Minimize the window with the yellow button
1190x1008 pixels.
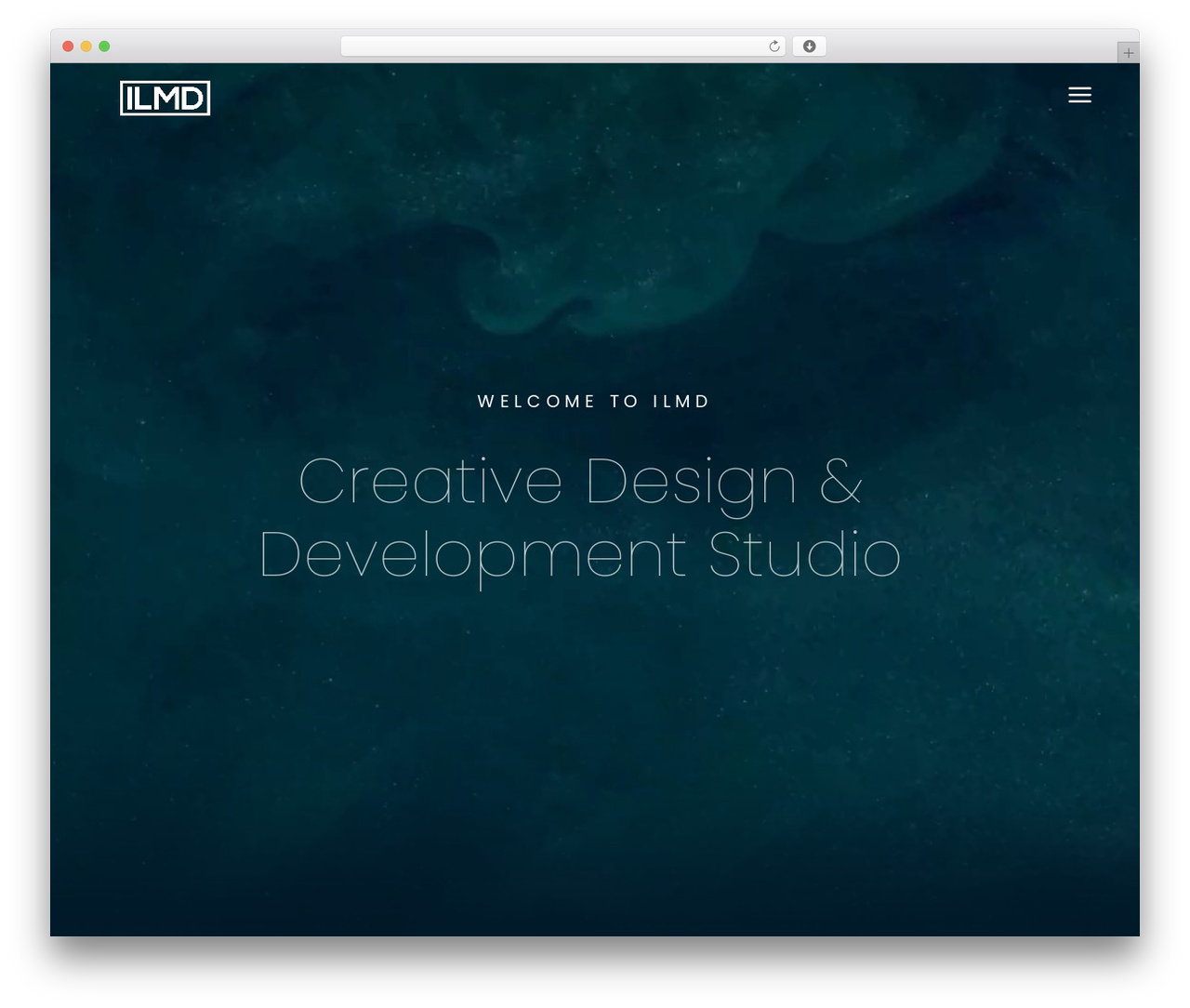click(86, 46)
